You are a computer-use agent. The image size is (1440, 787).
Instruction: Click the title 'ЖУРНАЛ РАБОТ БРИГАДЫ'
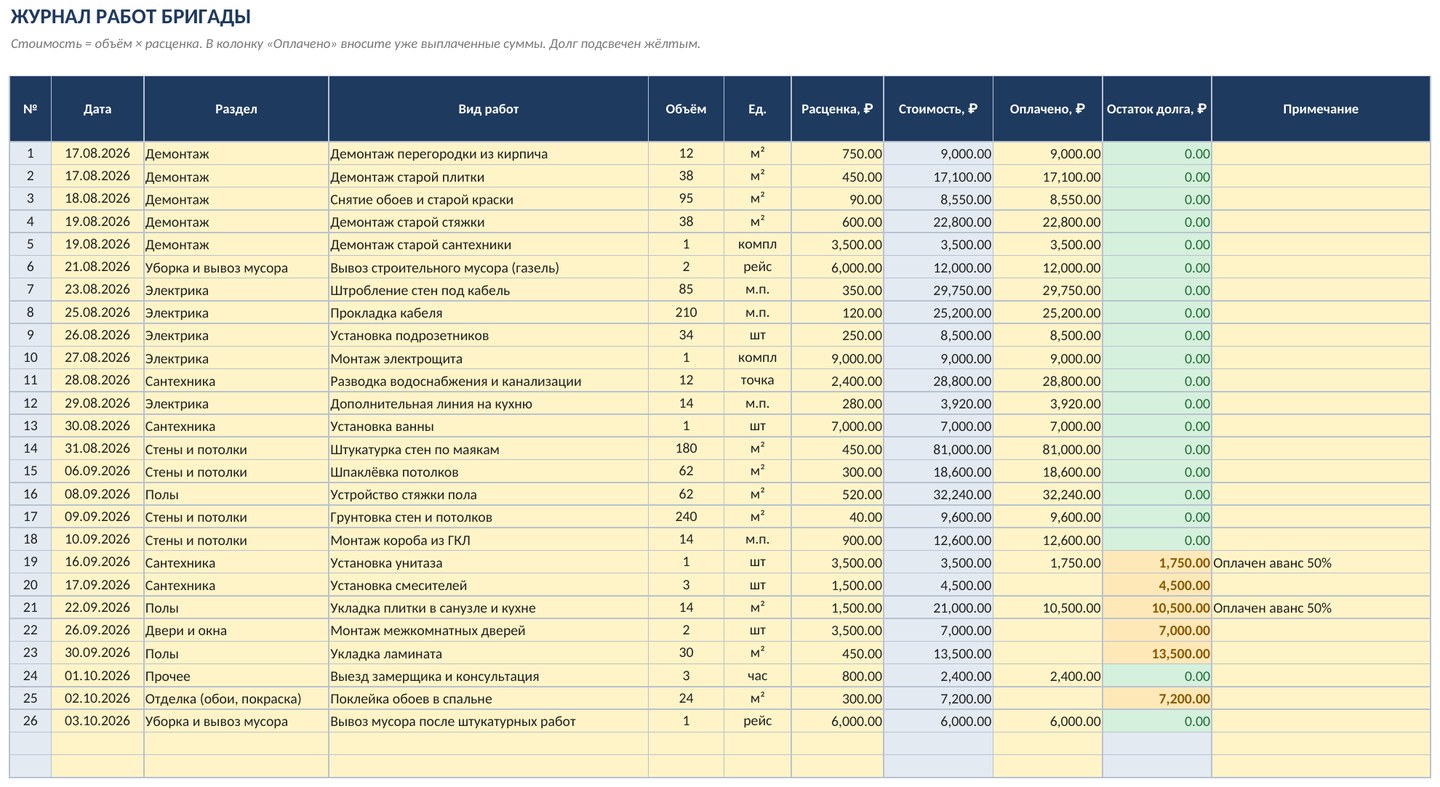(x=130, y=17)
